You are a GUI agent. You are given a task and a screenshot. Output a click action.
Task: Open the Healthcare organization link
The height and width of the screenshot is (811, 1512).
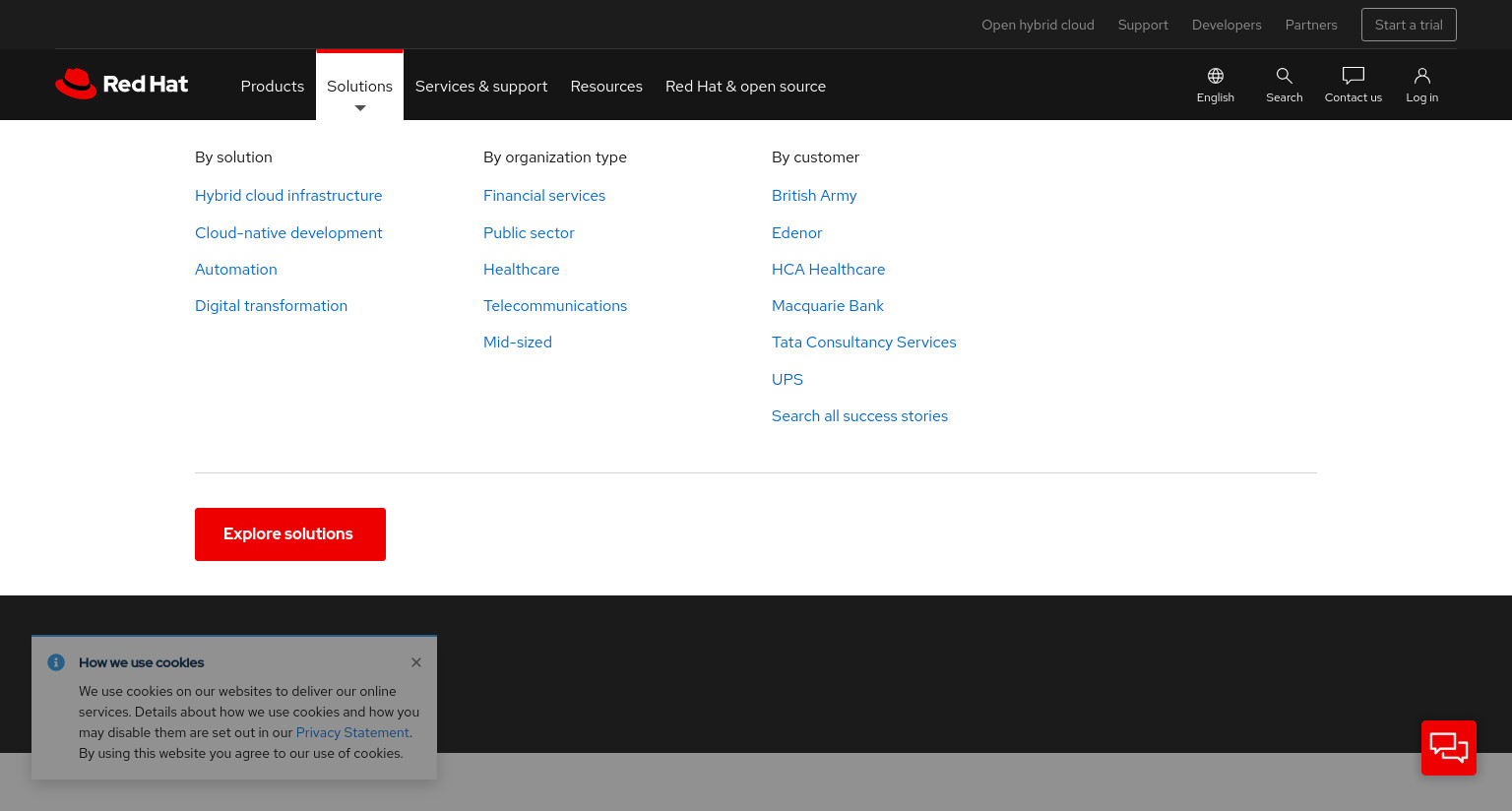pos(522,270)
